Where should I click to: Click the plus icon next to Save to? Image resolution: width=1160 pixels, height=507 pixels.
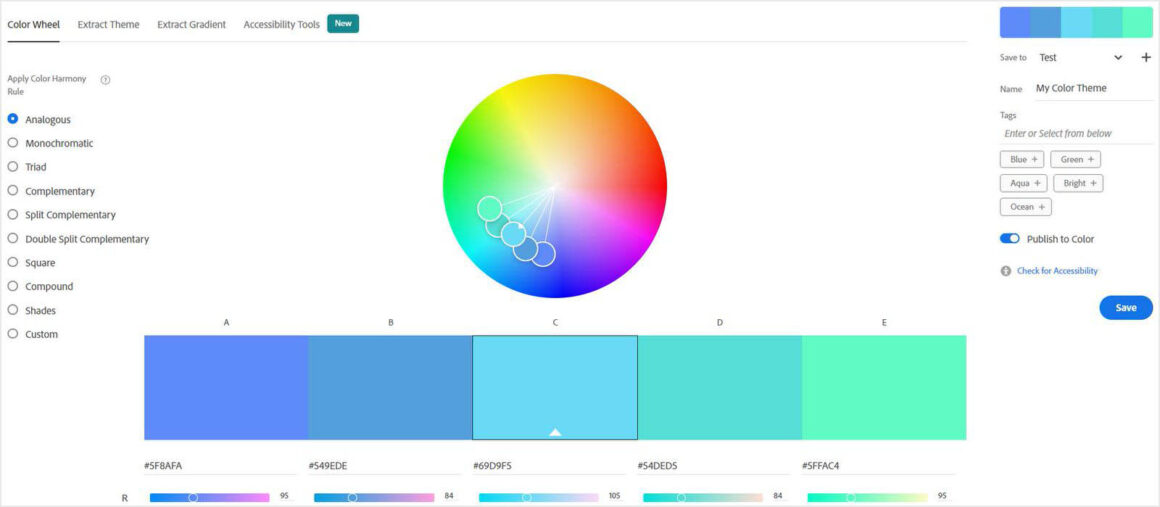point(1146,58)
